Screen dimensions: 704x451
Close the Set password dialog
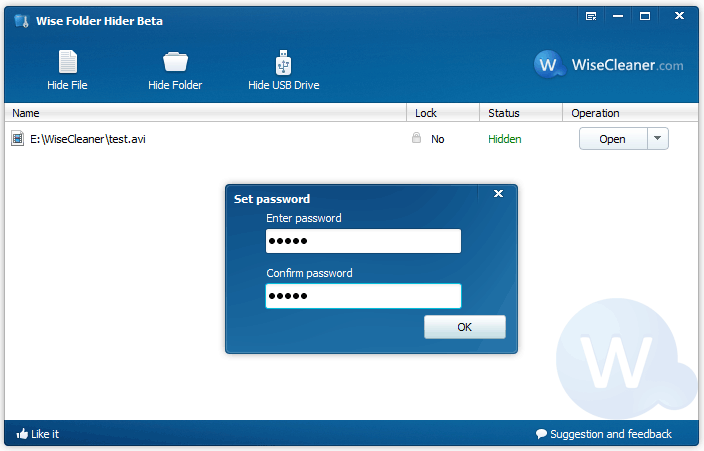[498, 194]
